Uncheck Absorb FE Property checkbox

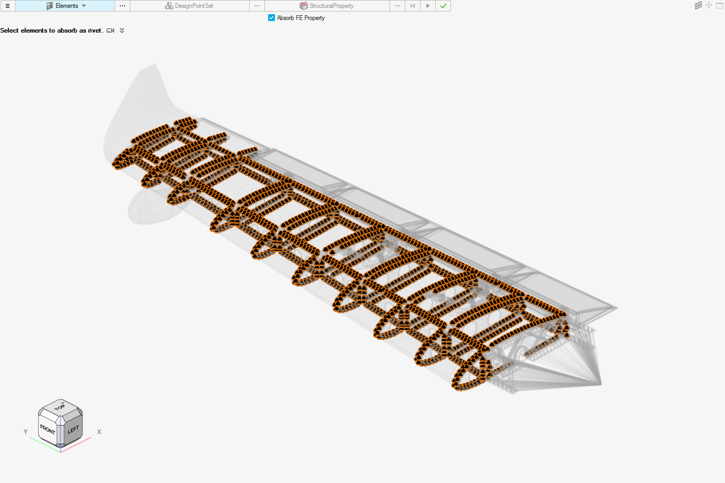coord(271,18)
